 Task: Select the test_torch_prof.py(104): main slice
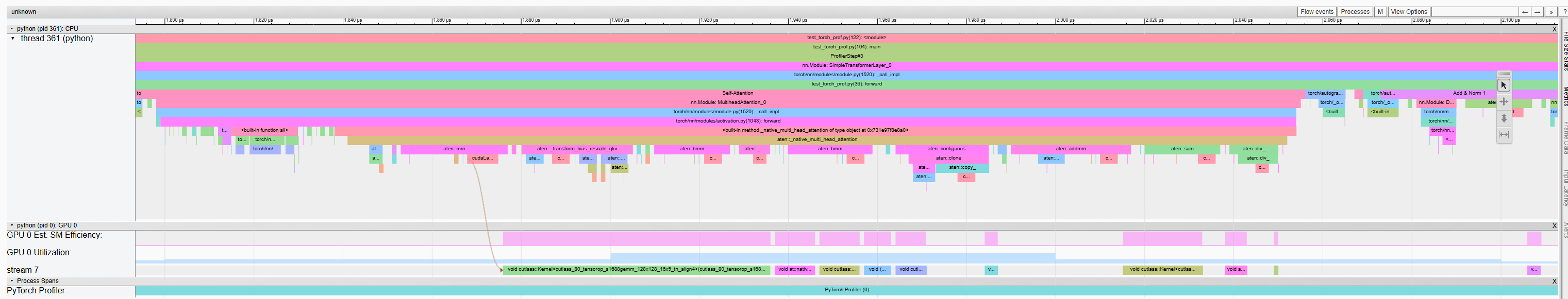pyautogui.click(x=846, y=47)
